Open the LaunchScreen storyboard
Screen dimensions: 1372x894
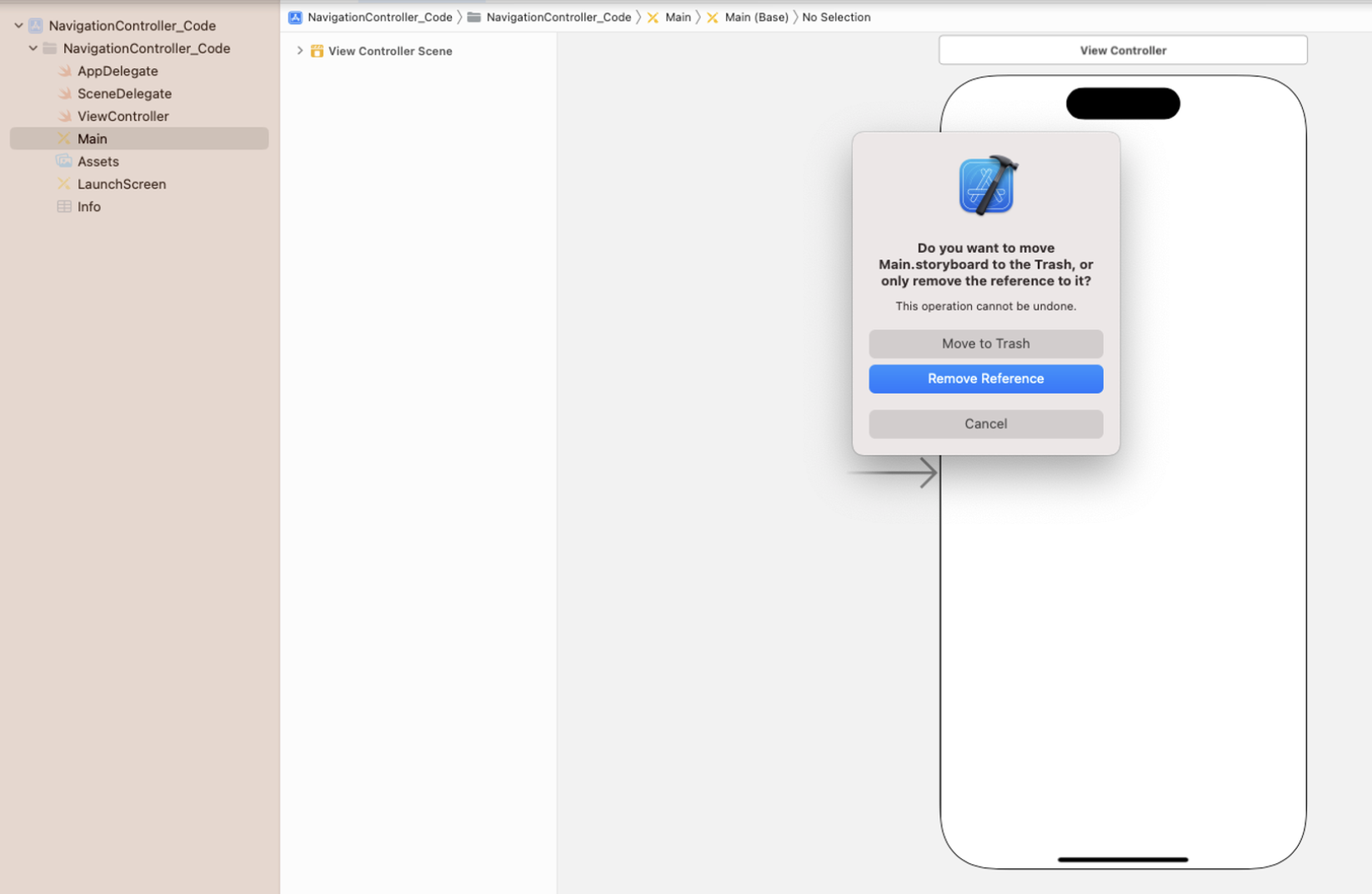pyautogui.click(x=122, y=183)
